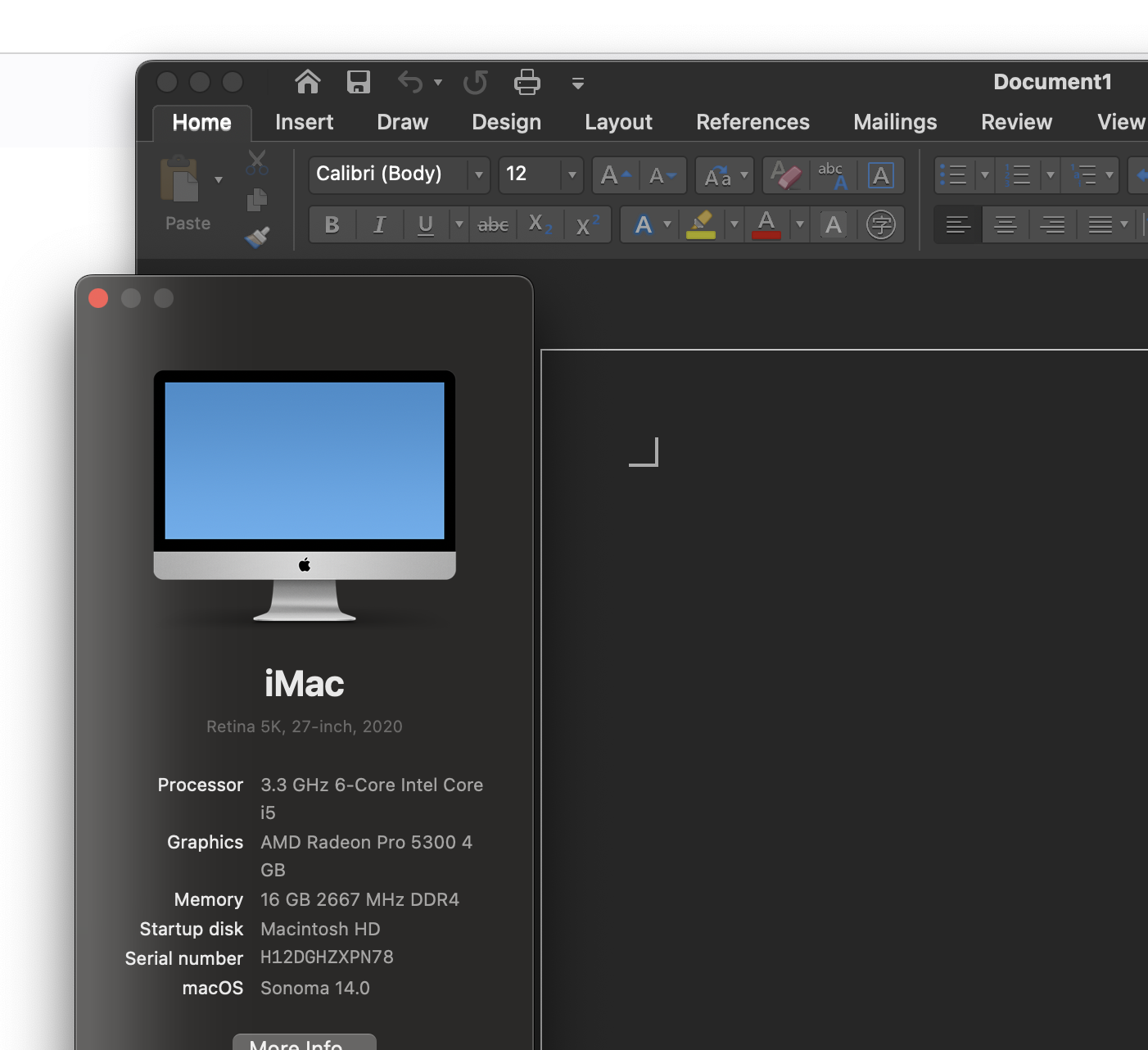The width and height of the screenshot is (1148, 1050).
Task: Switch to the References tab
Action: click(x=753, y=122)
